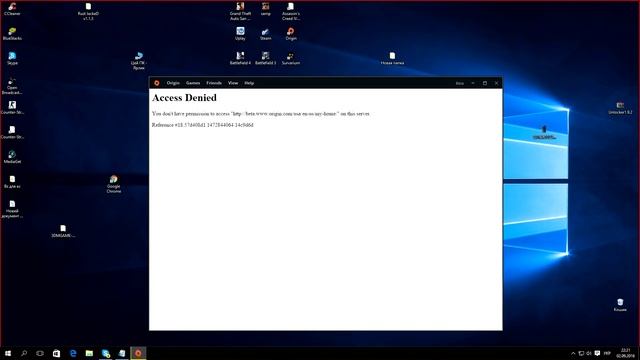Click the taskbar search magnifier
The image size is (640, 360).
pyautogui.click(x=24, y=353)
